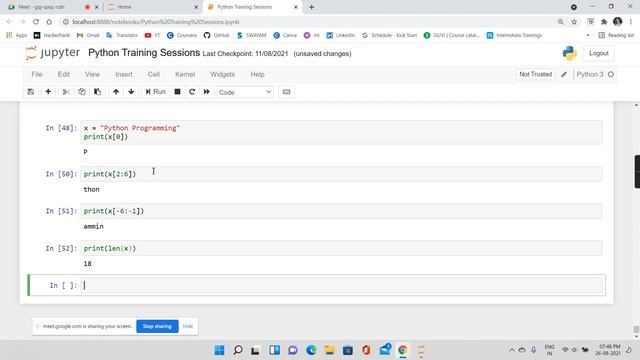Click the localhost address bar
The image size is (640, 360).
click(x=310, y=22)
